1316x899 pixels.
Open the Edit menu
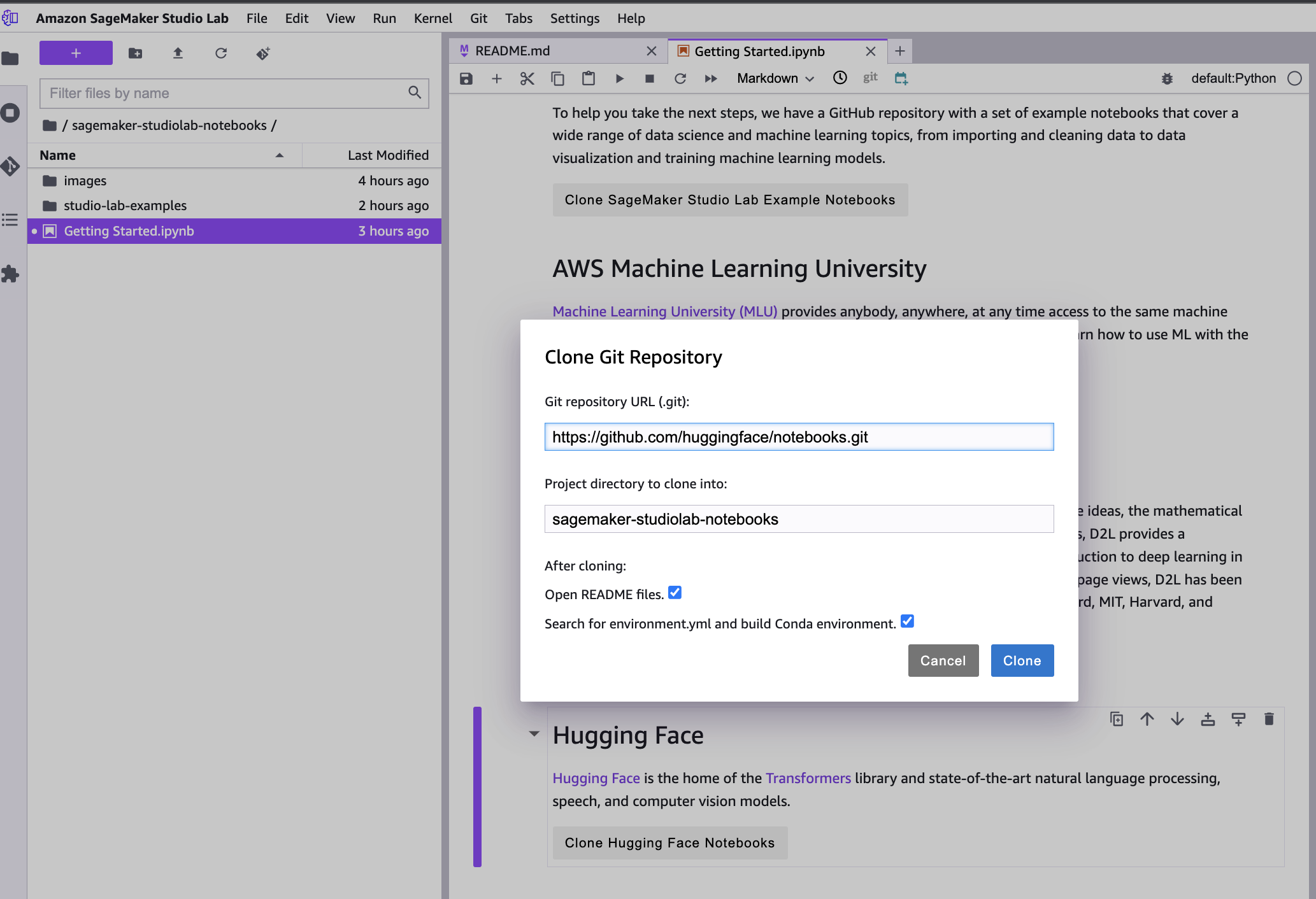click(x=297, y=18)
